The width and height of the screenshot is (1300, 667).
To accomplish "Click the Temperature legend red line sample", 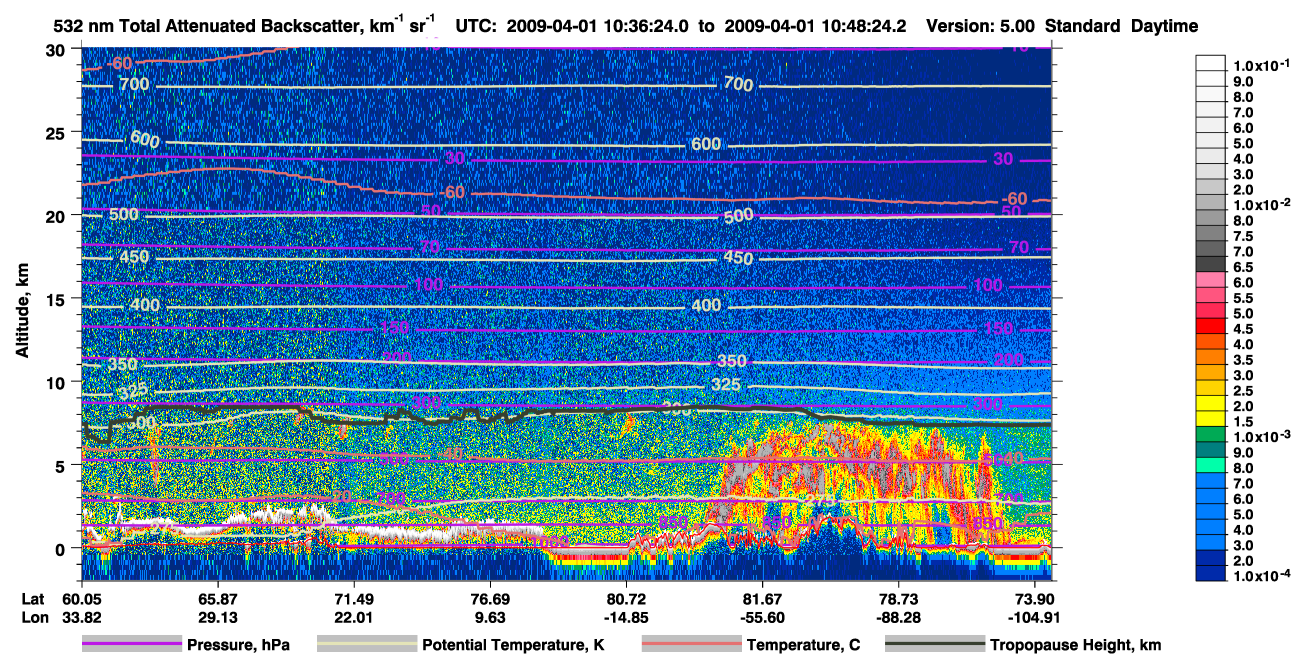I will click(x=692, y=645).
